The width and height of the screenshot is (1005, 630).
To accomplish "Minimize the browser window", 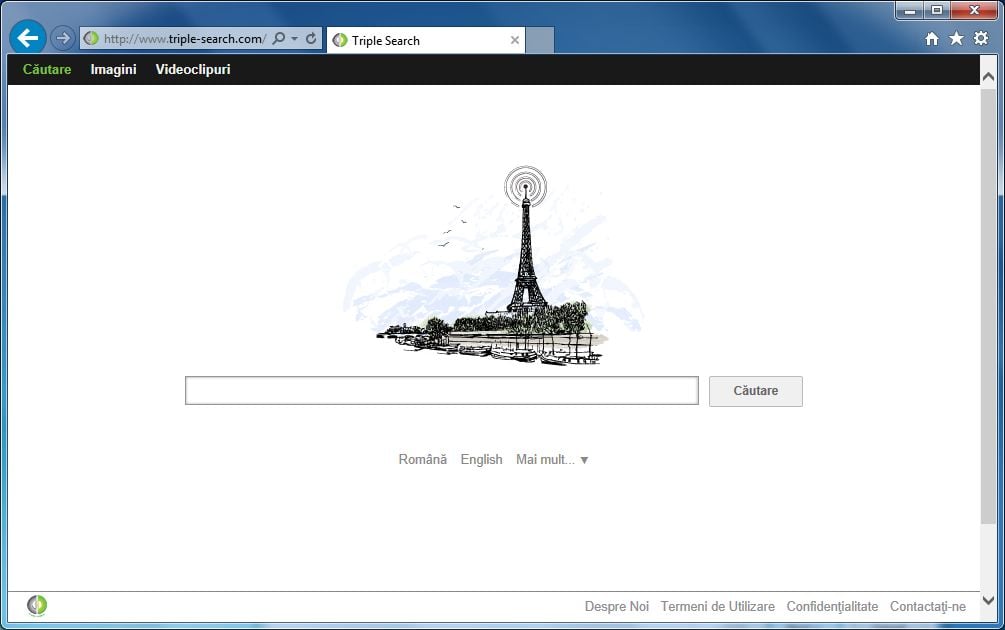I will click(909, 10).
